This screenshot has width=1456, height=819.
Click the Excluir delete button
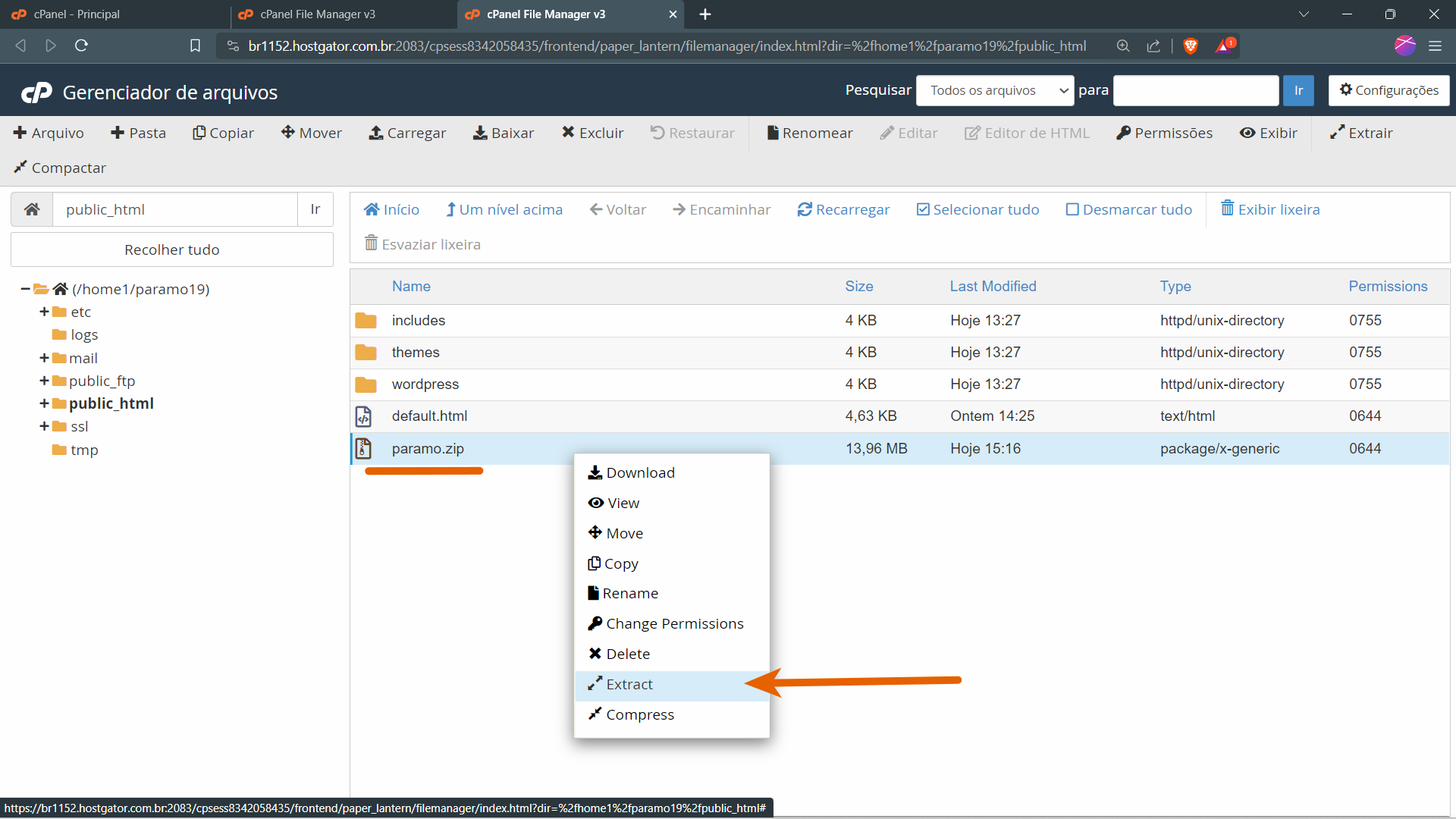[x=592, y=133]
